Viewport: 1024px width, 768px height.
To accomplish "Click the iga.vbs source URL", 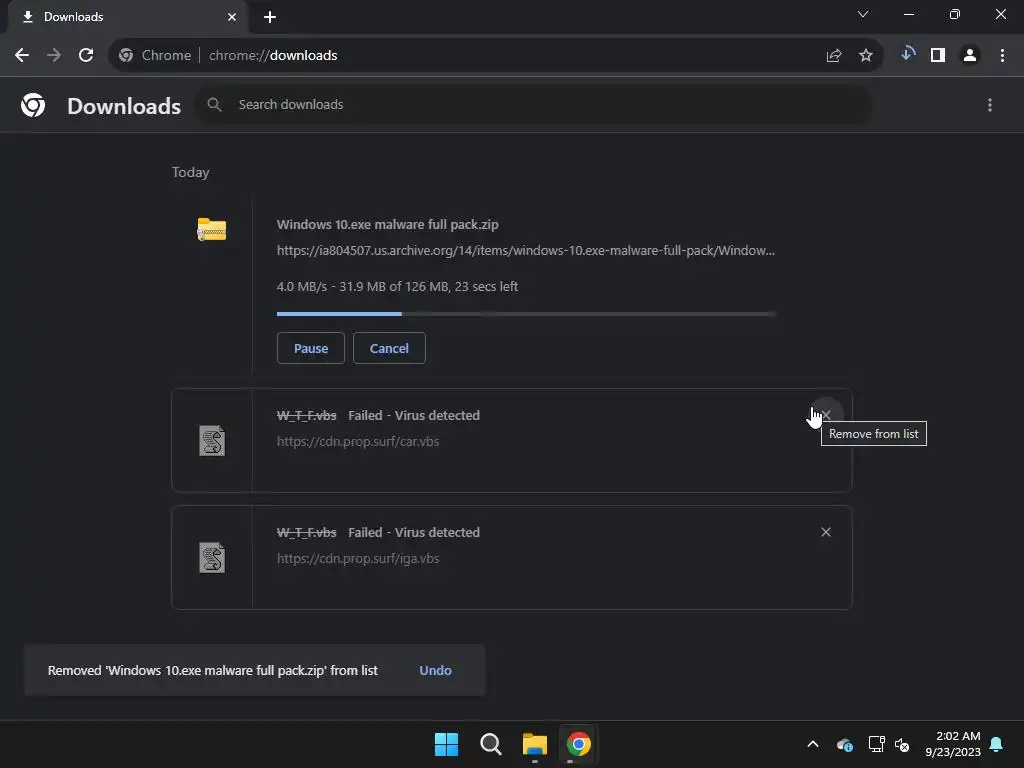I will pos(358,559).
